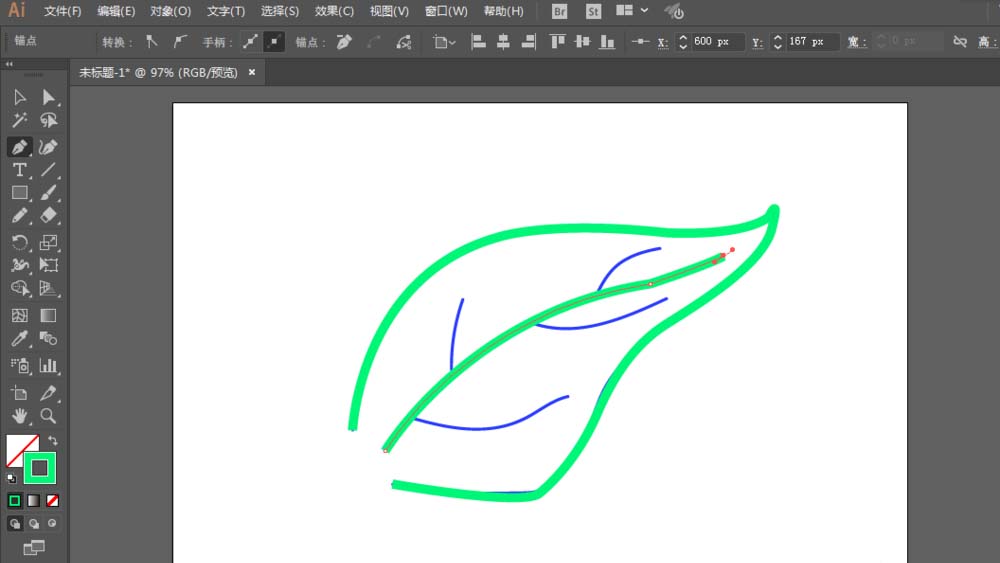Select the Column Graph tool

[x=48, y=365]
